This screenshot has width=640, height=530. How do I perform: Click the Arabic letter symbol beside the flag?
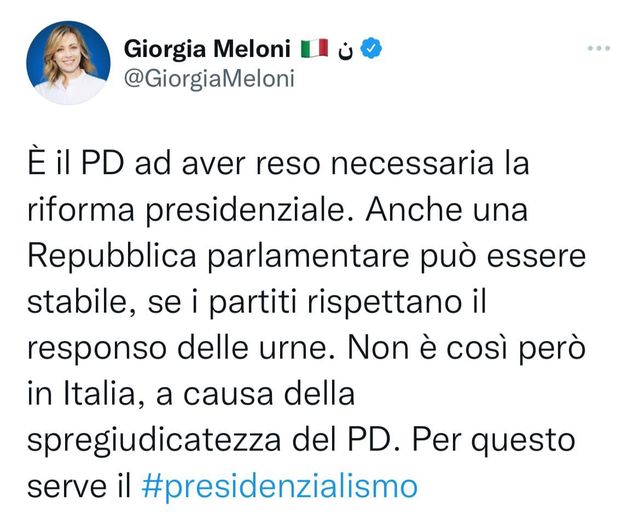click(345, 49)
